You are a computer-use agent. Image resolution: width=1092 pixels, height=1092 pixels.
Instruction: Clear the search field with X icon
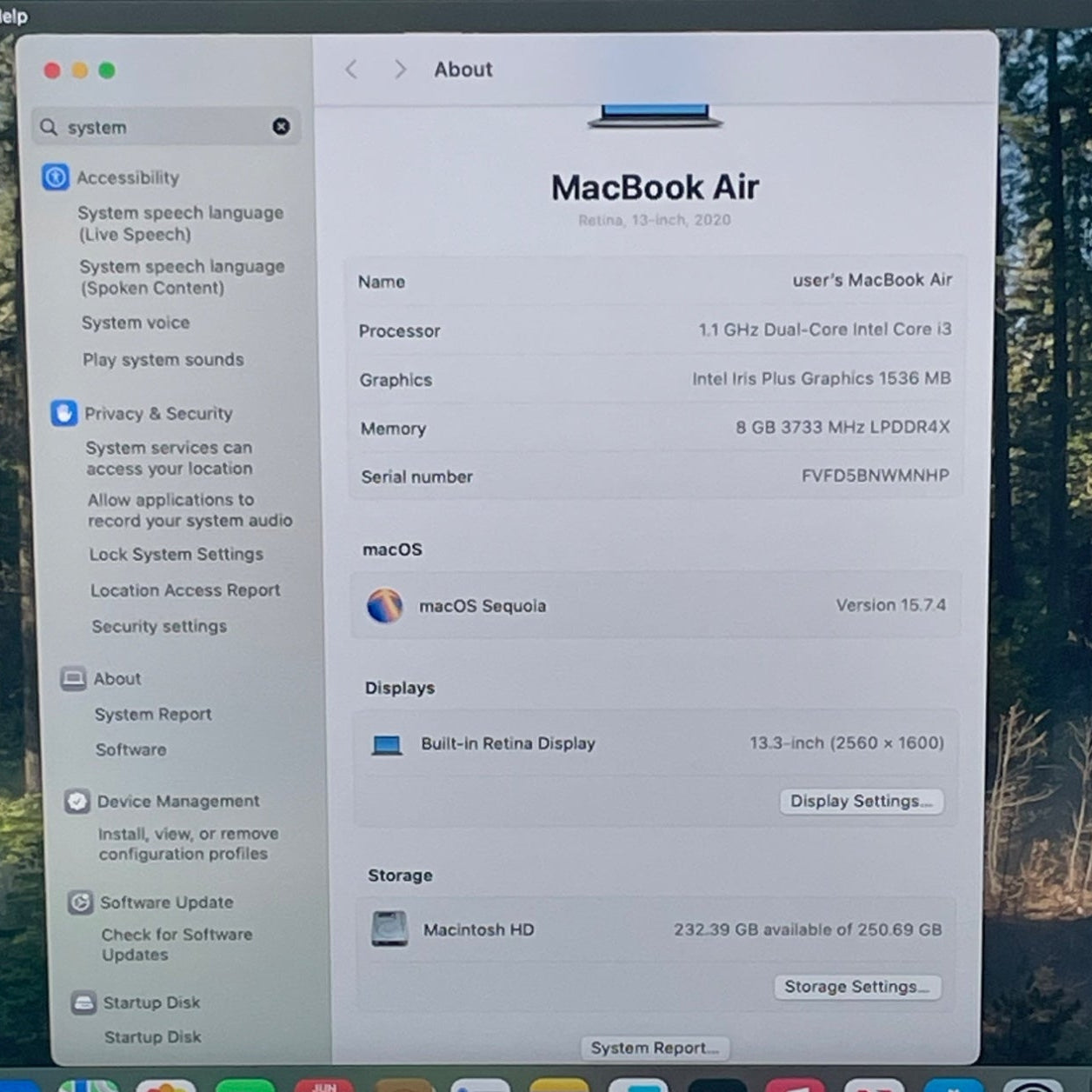pyautogui.click(x=281, y=126)
